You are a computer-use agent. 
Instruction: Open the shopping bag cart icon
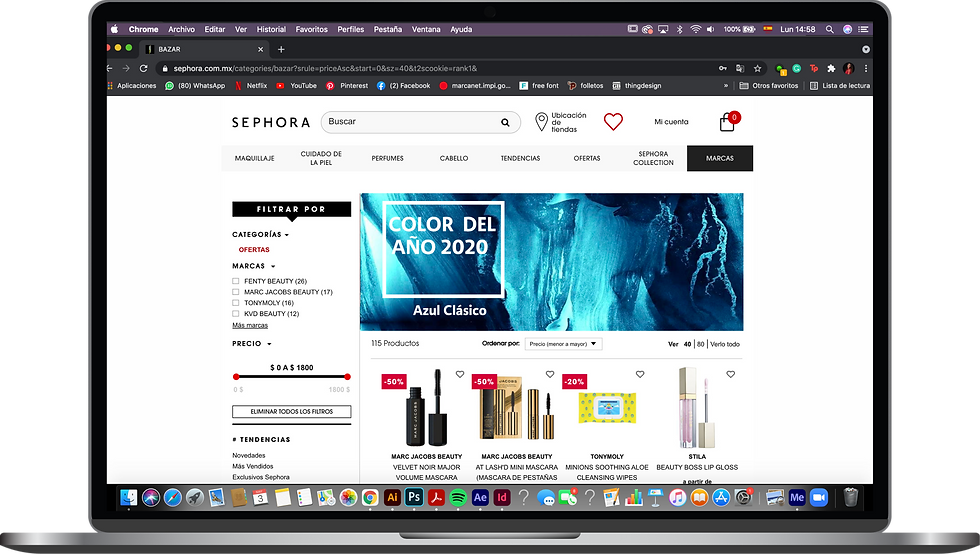click(728, 122)
